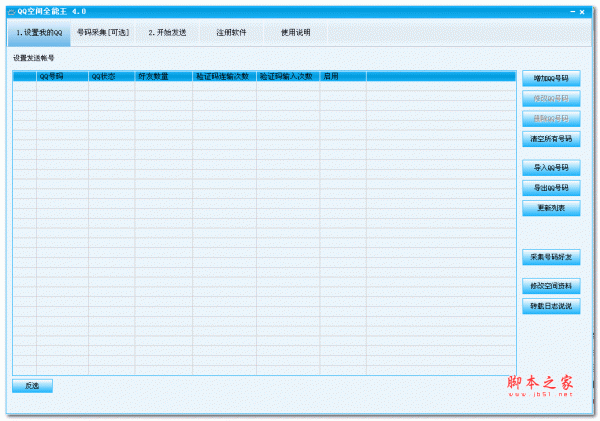
Task: Switch to the 1.设置我的QQ tab
Action: pos(39,33)
